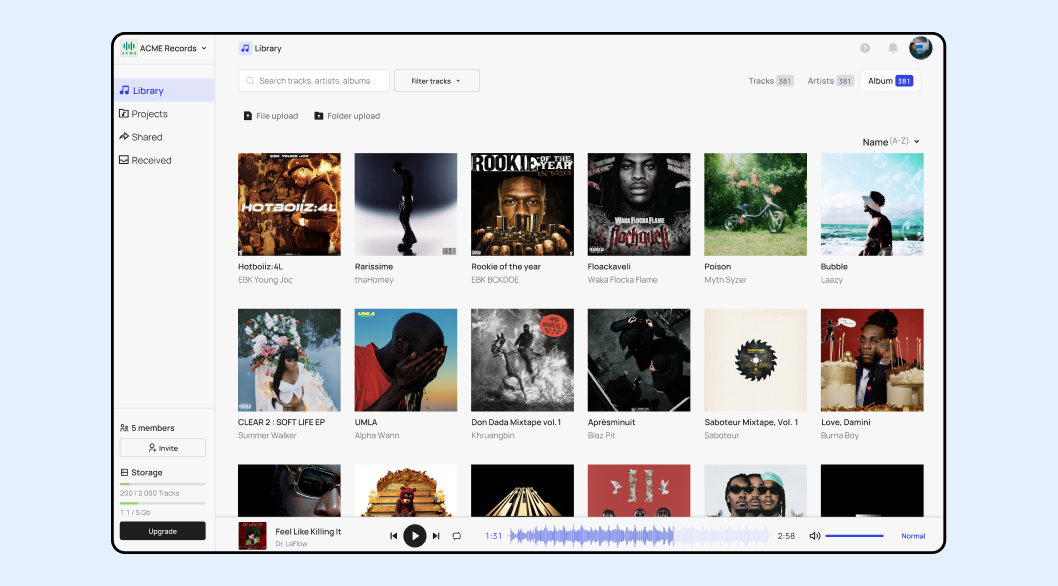Screen dimensions: 1058x586
Task: Click the Myth Syzer artist name
Action: [x=725, y=280]
